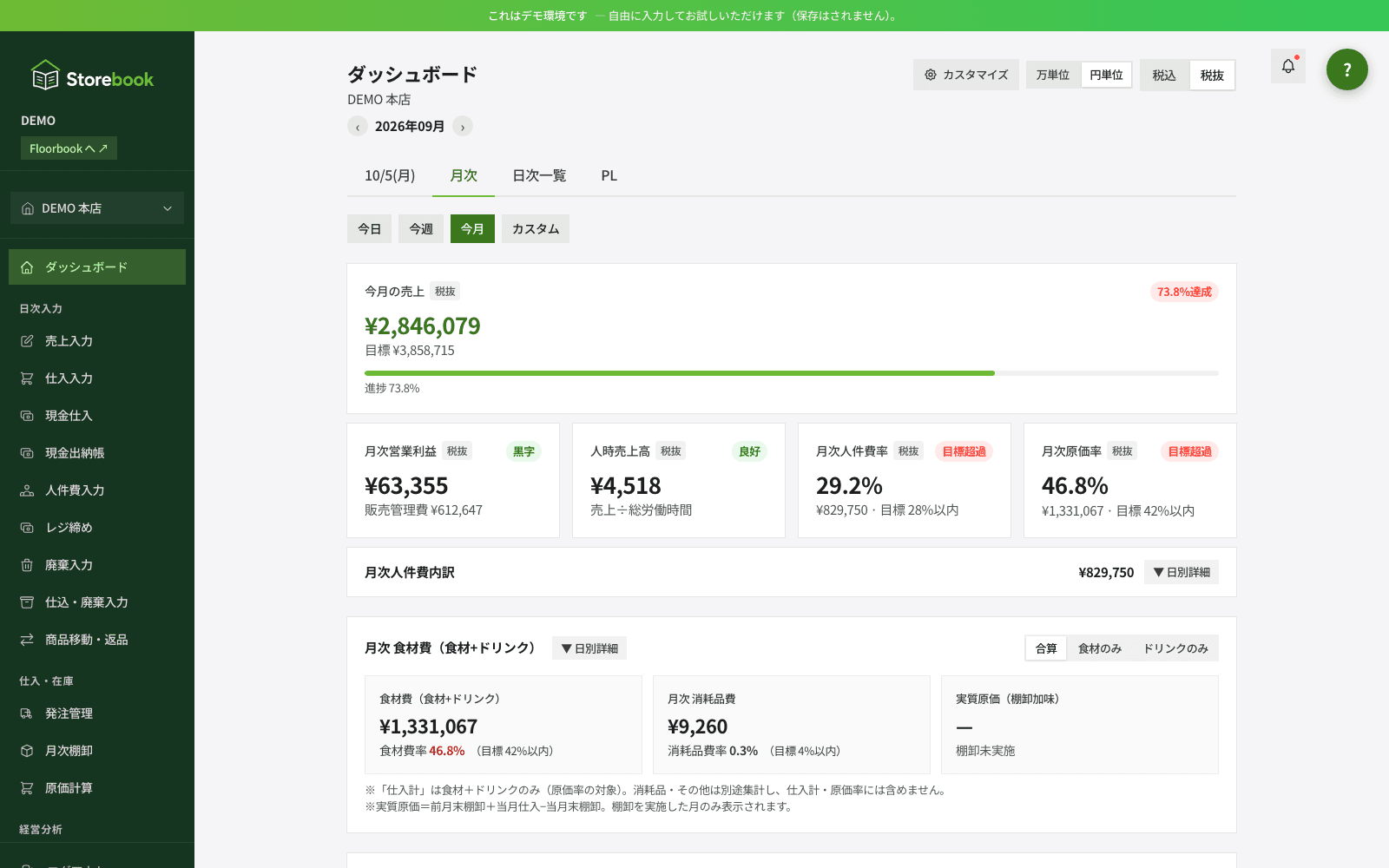This screenshot has height=868, width=1389.
Task: Open help via the question mark button
Action: coord(1346,69)
